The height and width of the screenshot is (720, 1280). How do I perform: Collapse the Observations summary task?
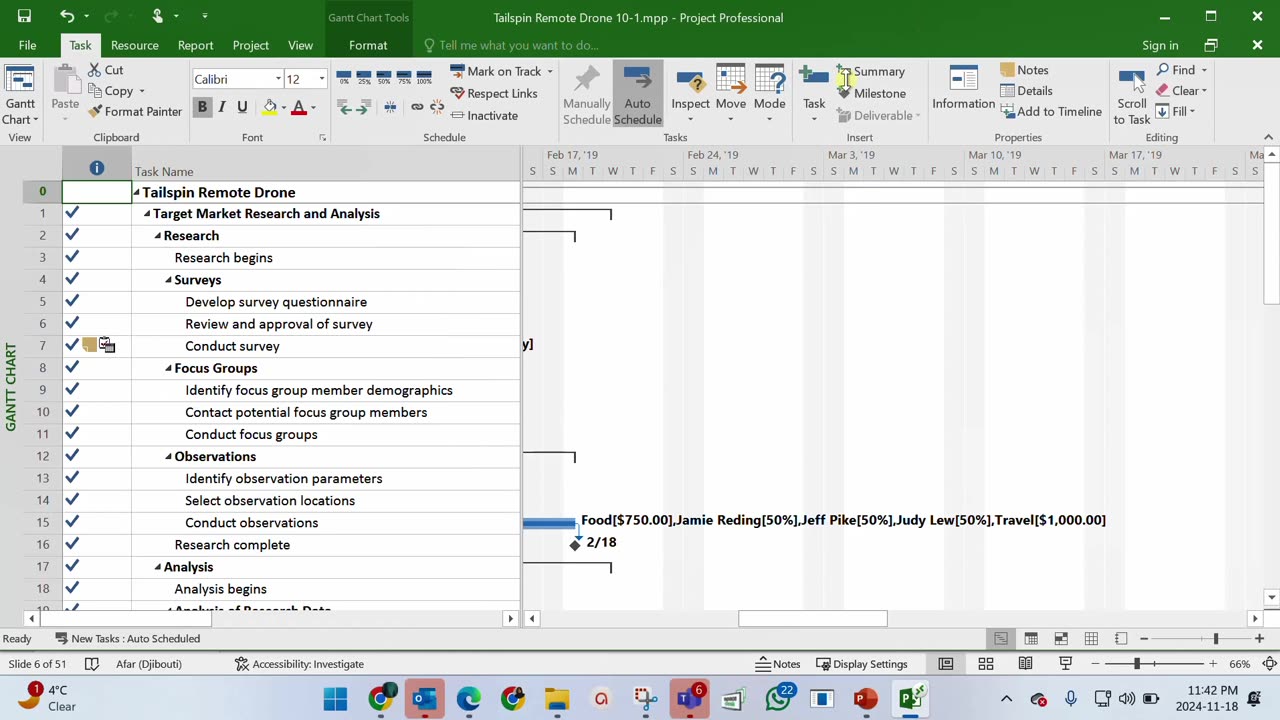coord(169,456)
